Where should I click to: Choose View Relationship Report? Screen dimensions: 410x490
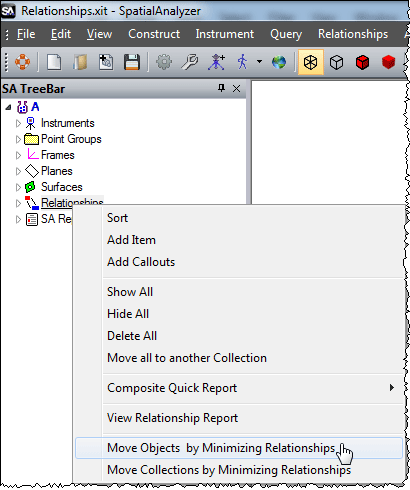click(x=238, y=418)
